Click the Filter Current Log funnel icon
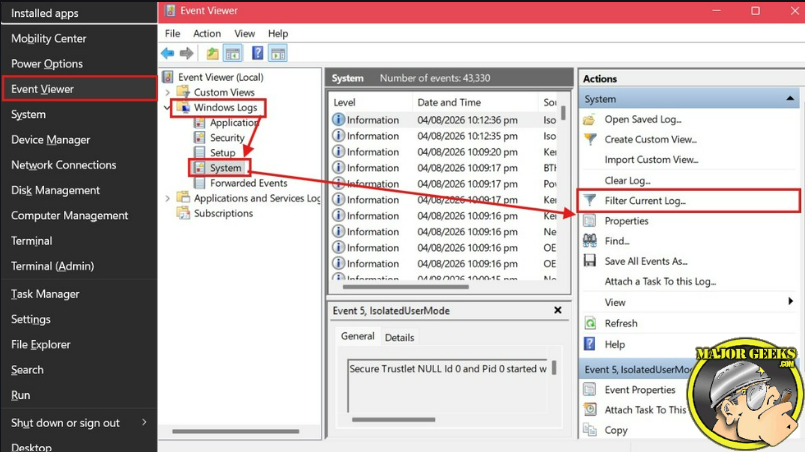The image size is (805, 452). 590,200
